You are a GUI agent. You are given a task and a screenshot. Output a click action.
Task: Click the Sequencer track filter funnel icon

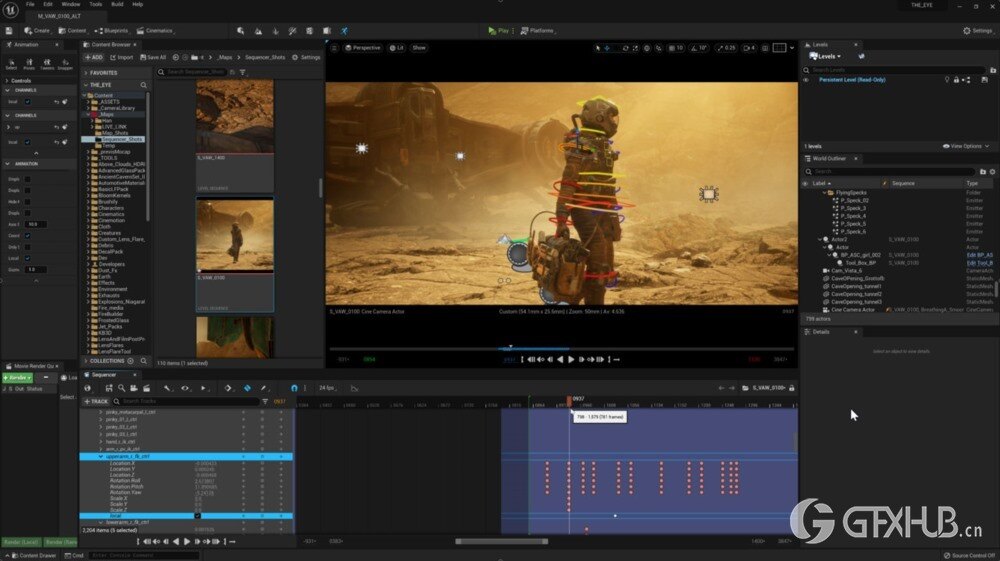tap(265, 402)
